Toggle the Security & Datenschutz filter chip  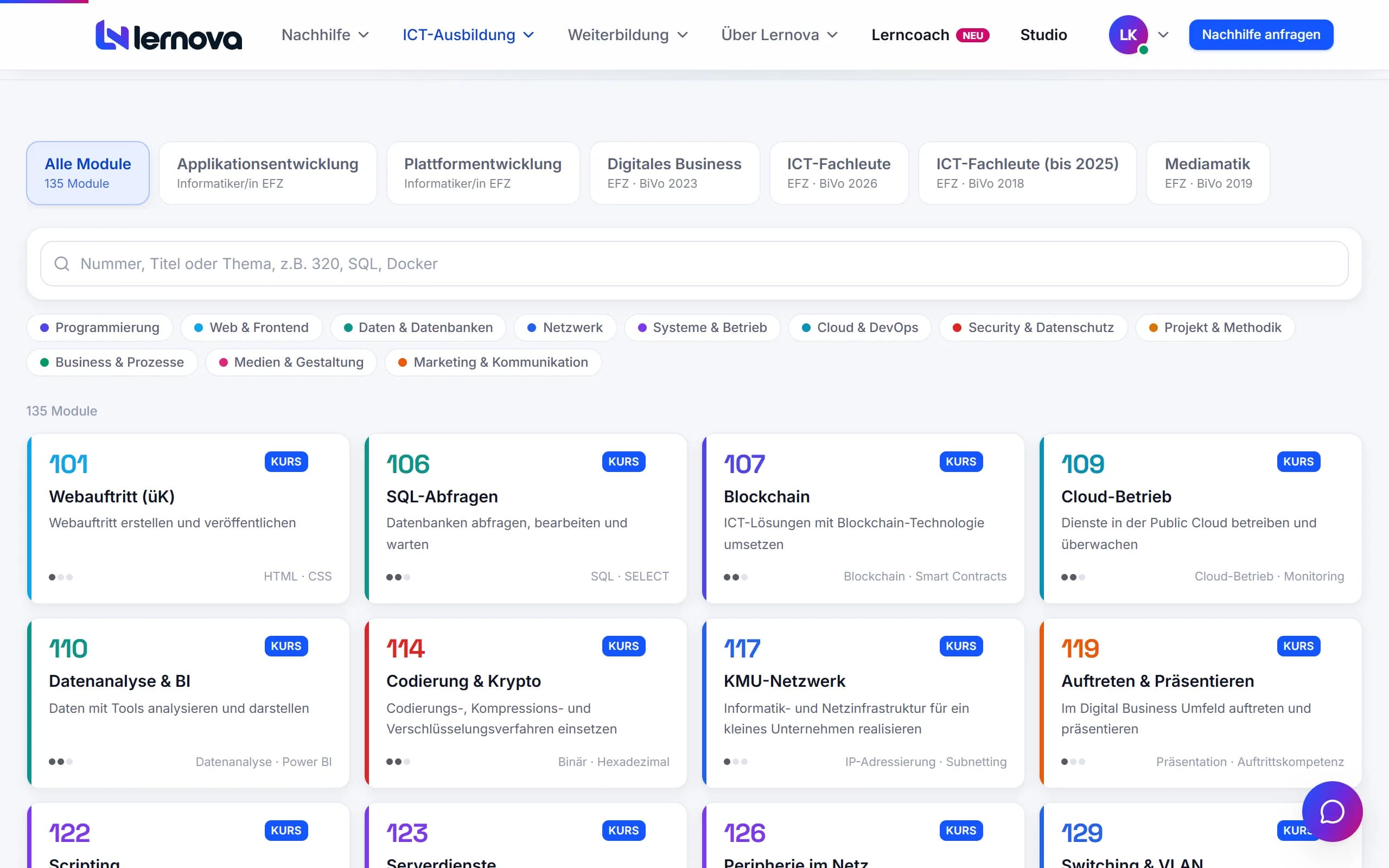click(1033, 327)
